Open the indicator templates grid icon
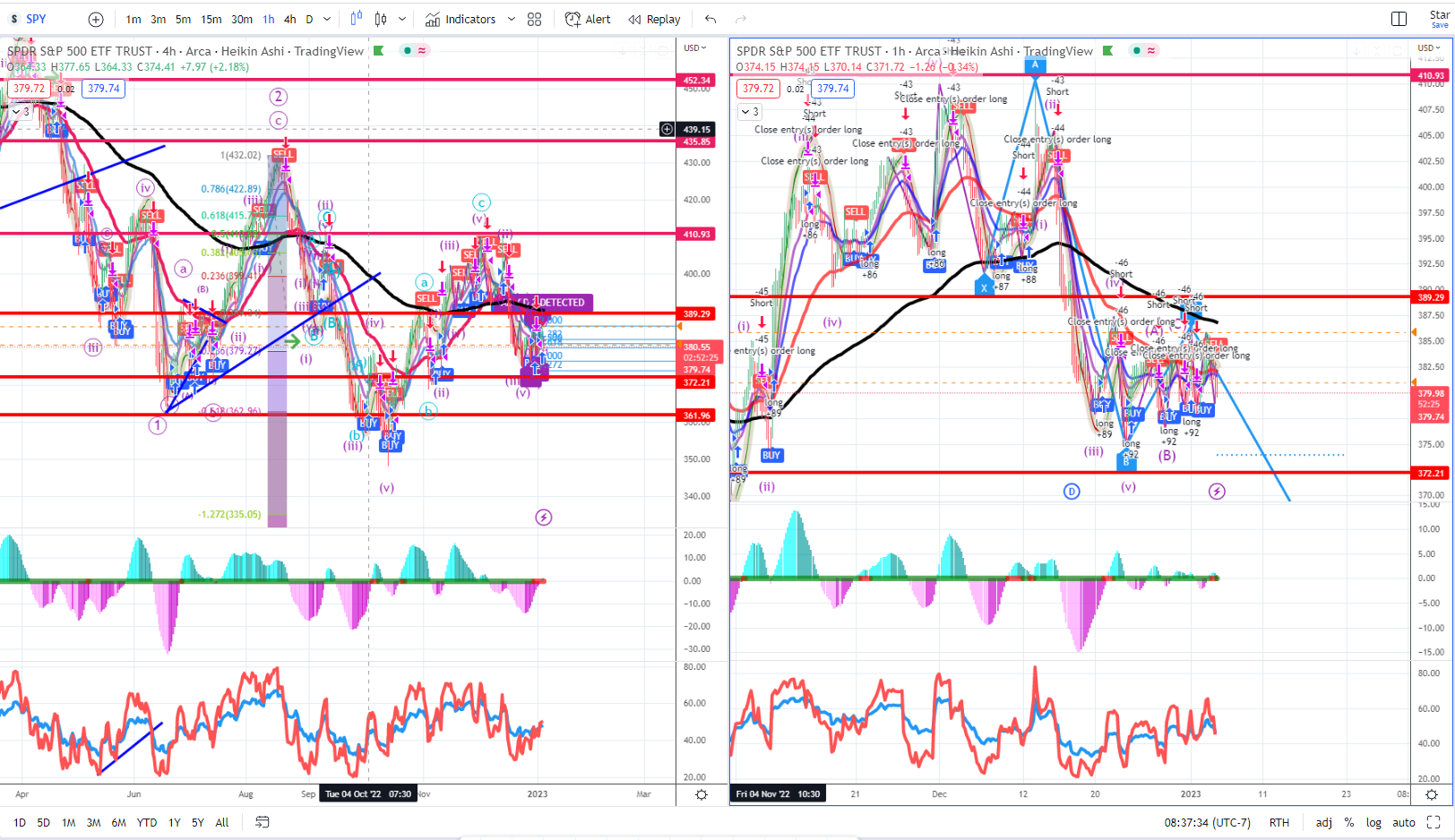This screenshot has width=1455, height=840. tap(535, 19)
